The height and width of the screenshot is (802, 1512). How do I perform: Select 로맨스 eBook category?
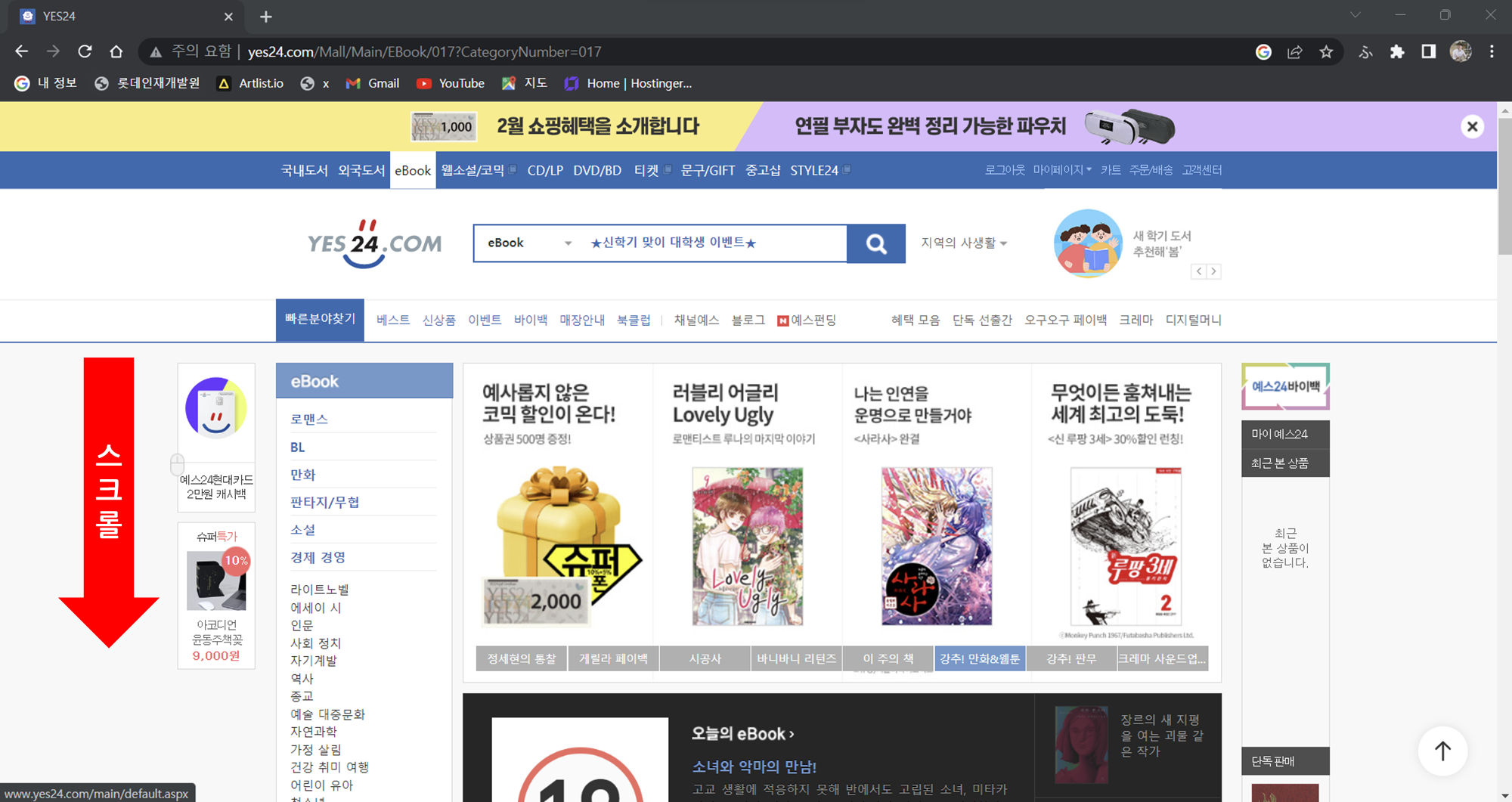309,419
